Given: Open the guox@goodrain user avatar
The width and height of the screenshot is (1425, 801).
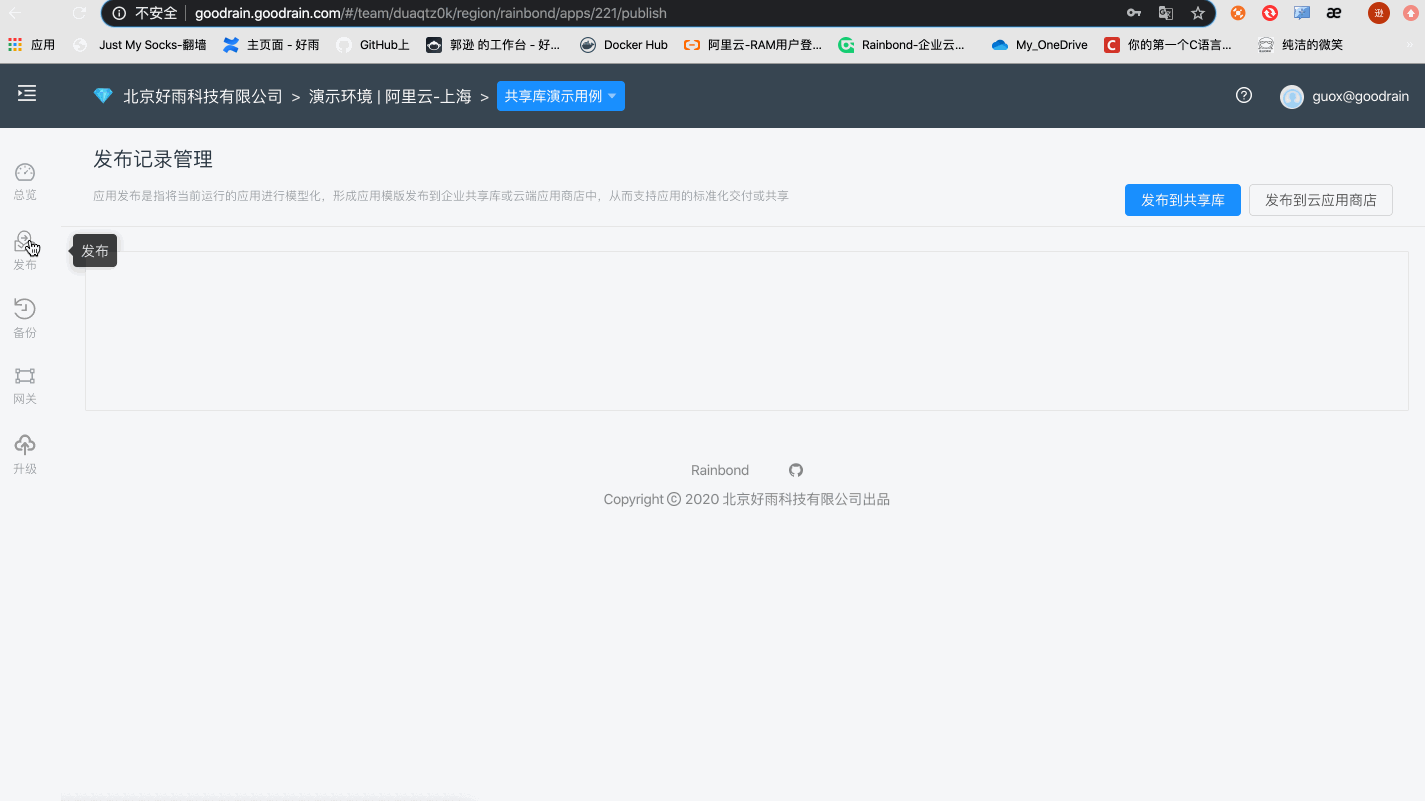Looking at the screenshot, I should coord(1292,97).
